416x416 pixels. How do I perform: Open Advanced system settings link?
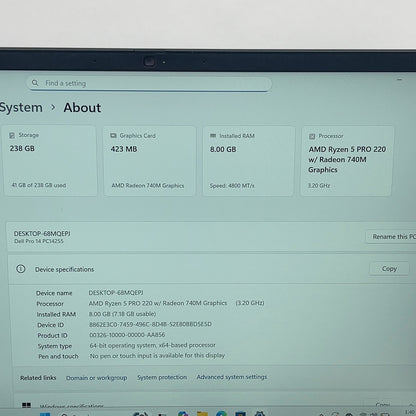232,377
